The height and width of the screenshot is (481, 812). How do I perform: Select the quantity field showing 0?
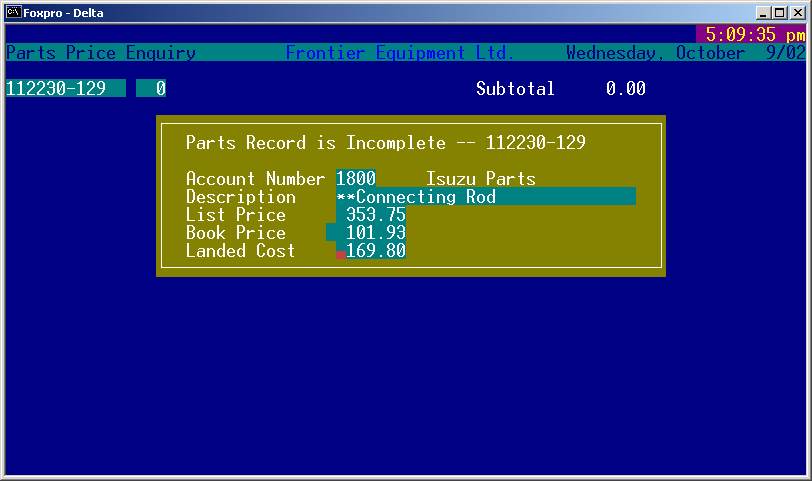tap(152, 88)
